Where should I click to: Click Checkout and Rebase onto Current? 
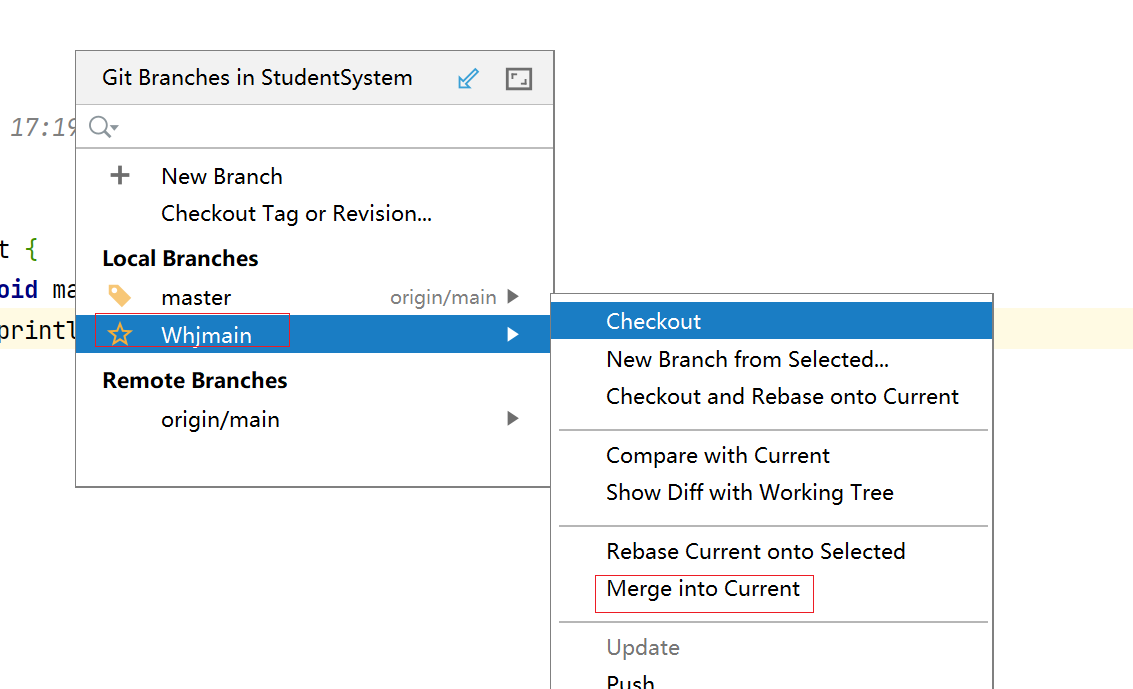782,397
